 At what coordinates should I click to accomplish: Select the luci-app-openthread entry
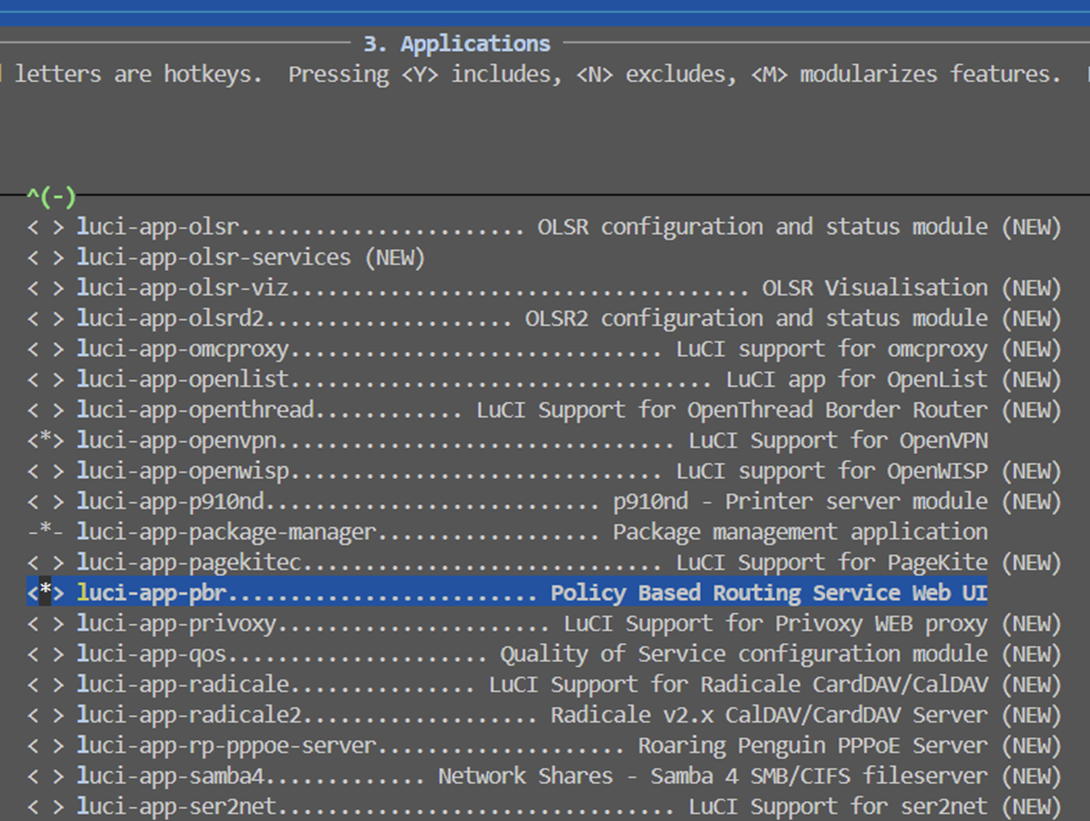pyautogui.click(x=544, y=410)
